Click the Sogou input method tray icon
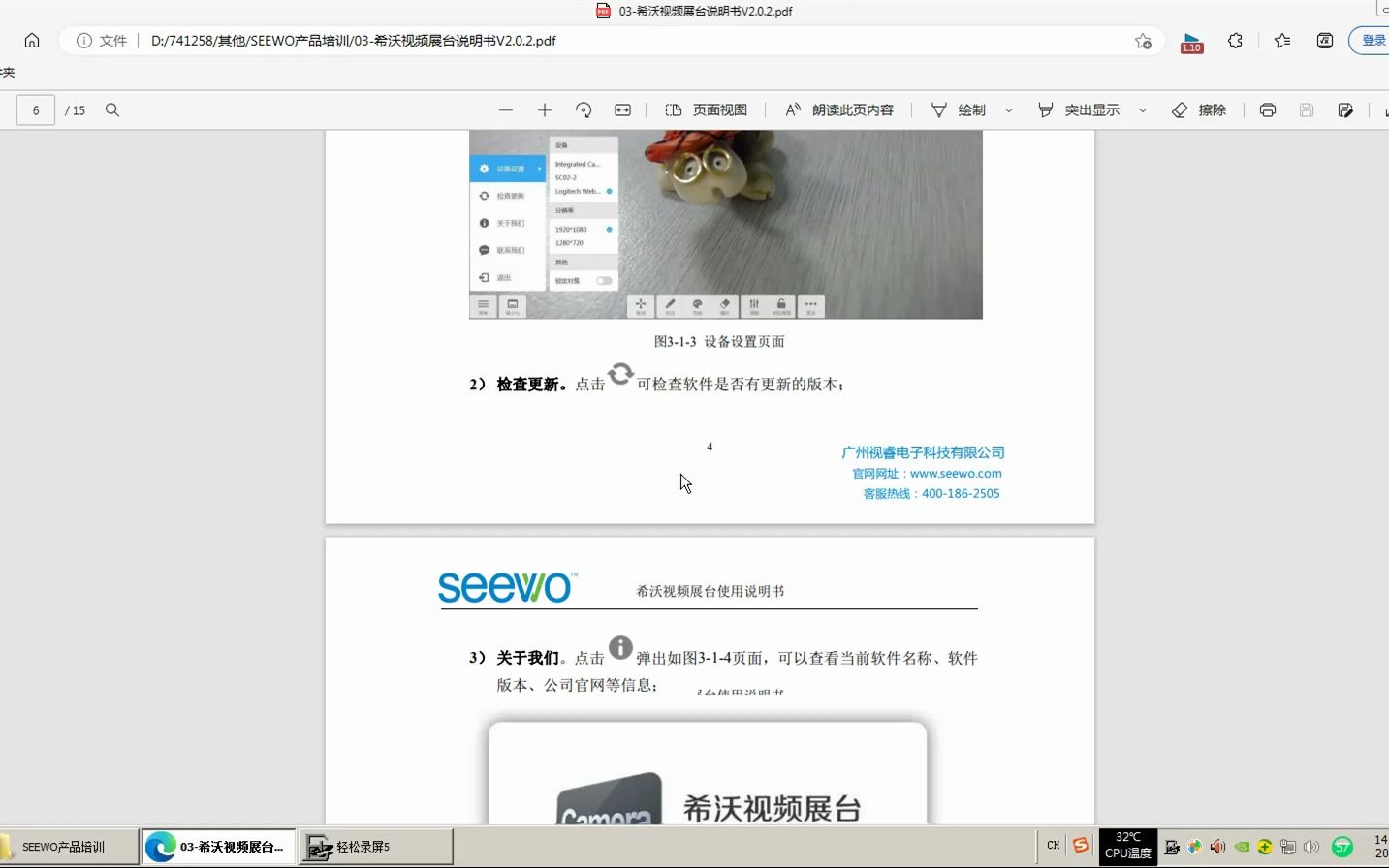Image resolution: width=1389 pixels, height=868 pixels. click(1081, 846)
